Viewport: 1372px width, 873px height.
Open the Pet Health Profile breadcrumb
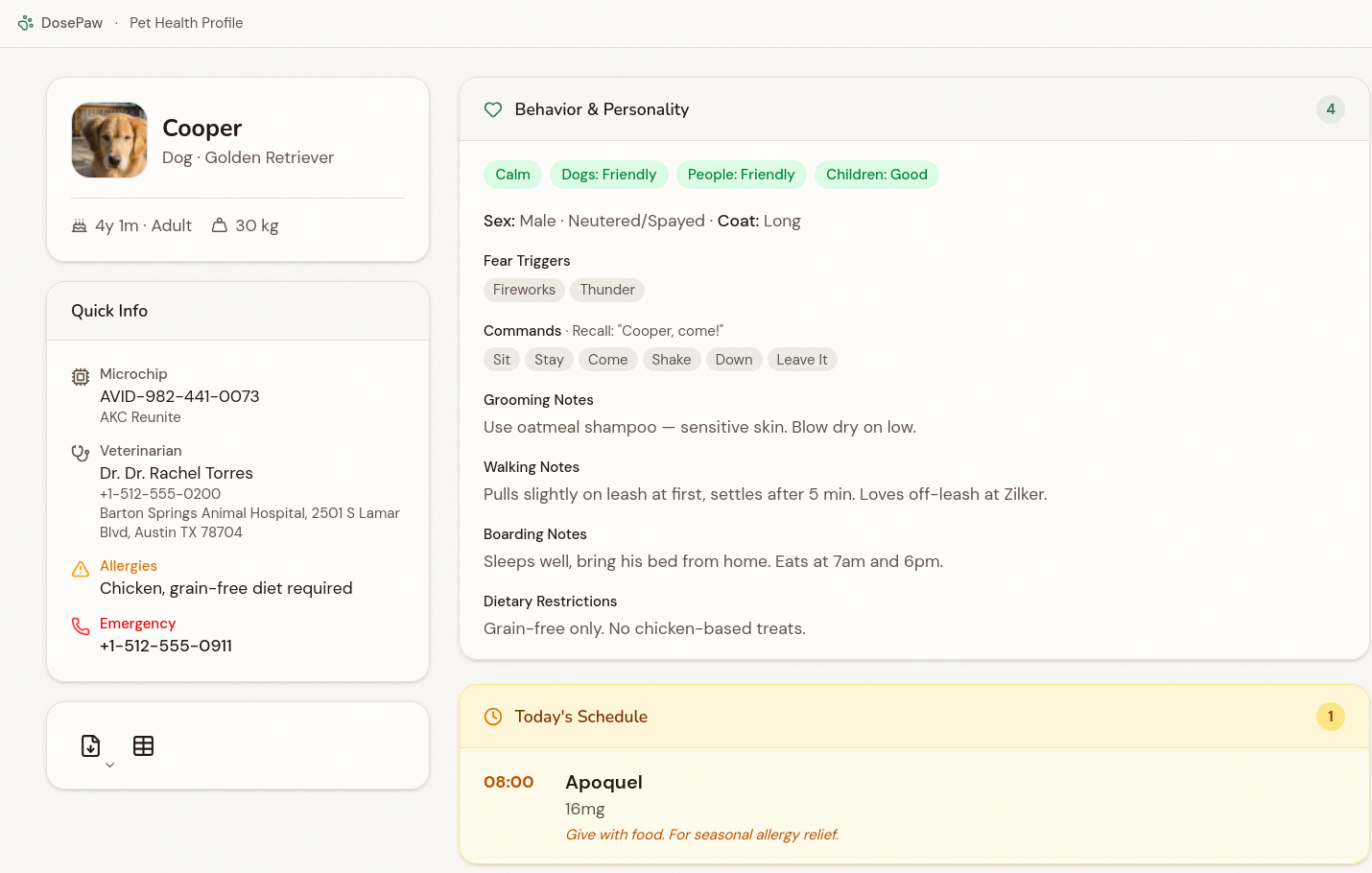[x=186, y=23]
